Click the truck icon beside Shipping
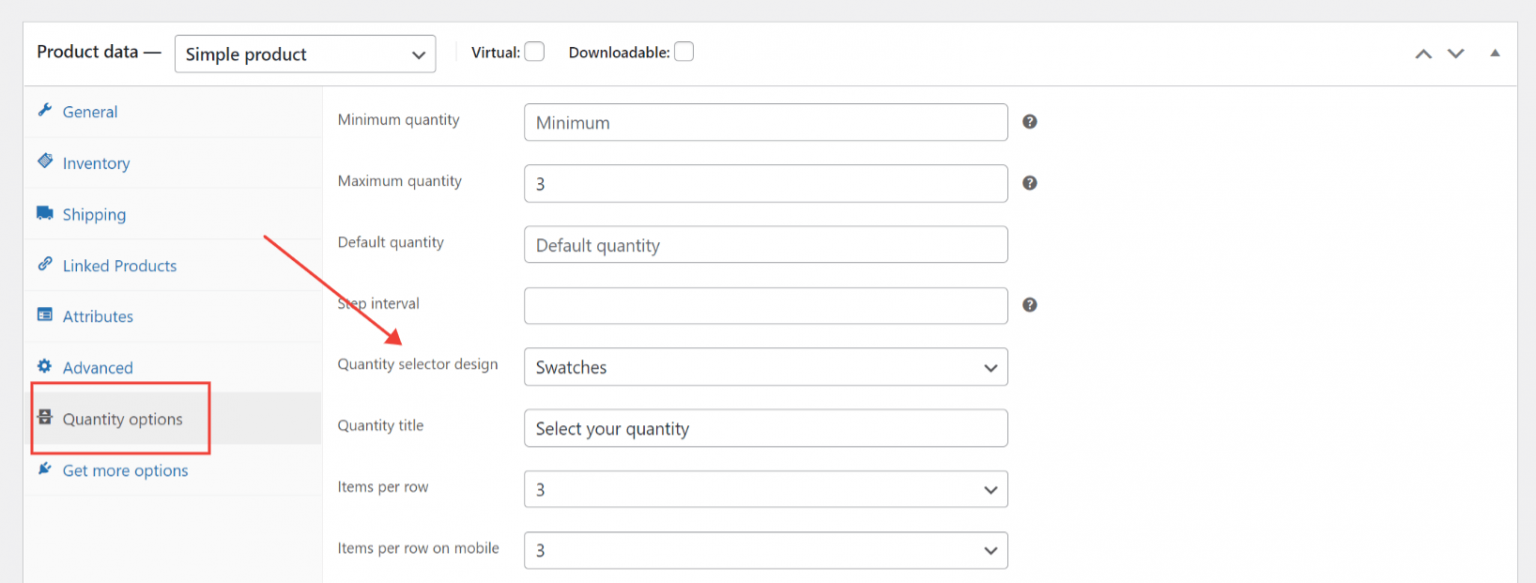 43,213
